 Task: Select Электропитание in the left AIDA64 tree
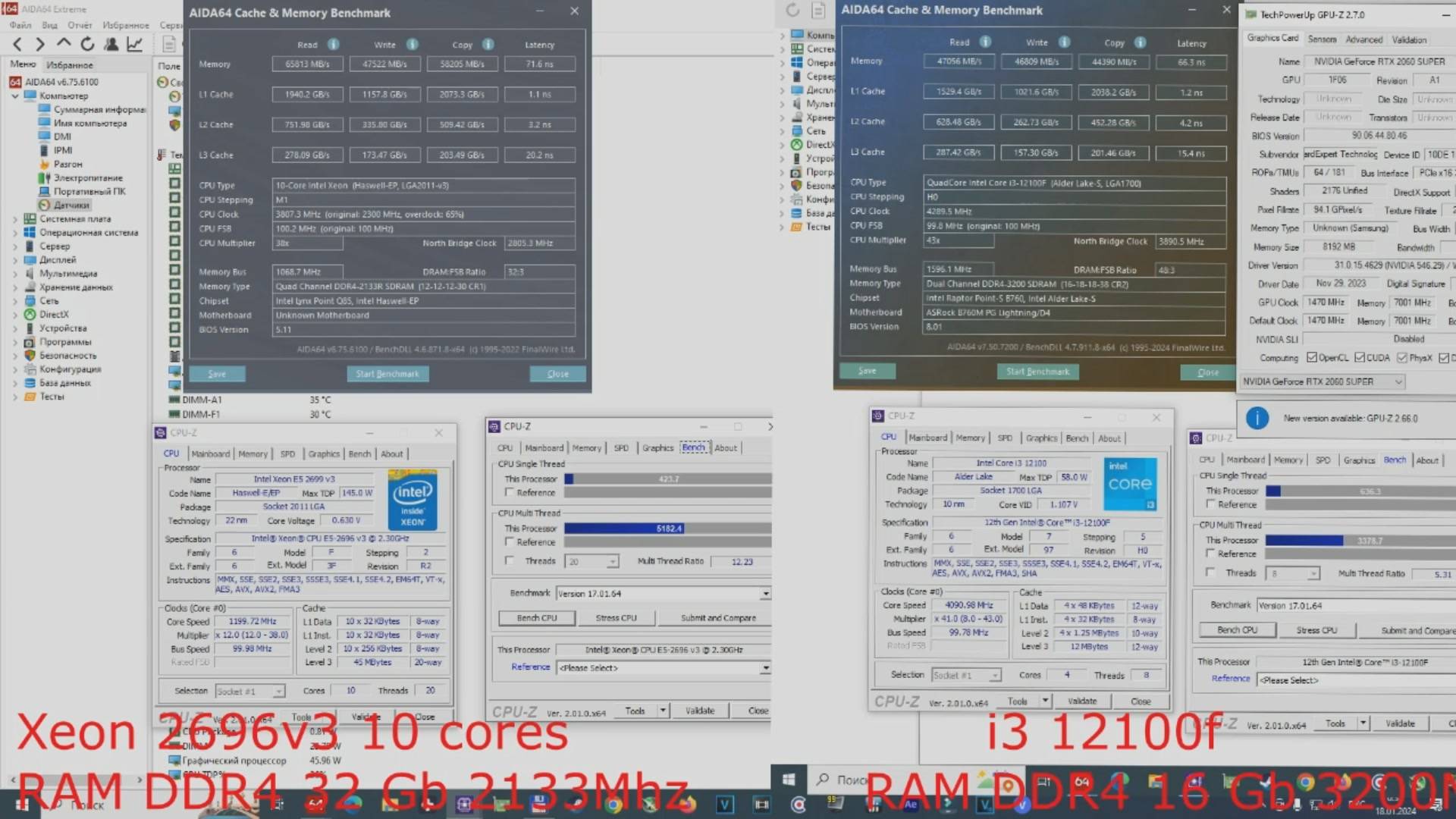88,177
